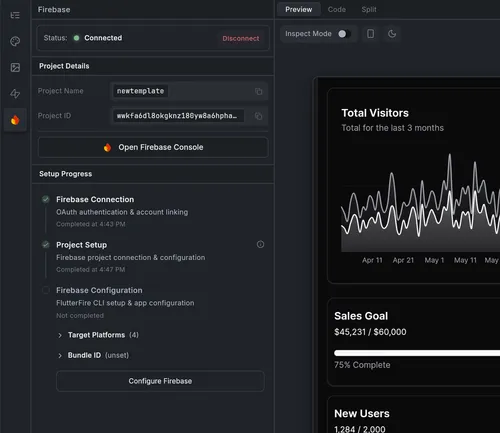Viewport: 500px width, 433px height.
Task: Expand the Bundle ID section
Action: pyautogui.click(x=93, y=355)
